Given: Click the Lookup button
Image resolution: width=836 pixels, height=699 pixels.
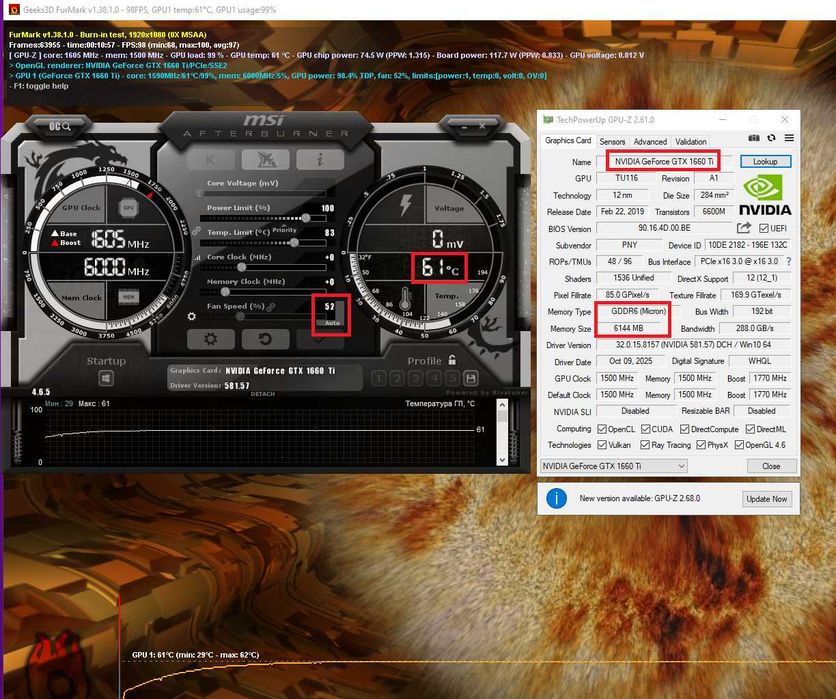Looking at the screenshot, I should coord(765,161).
